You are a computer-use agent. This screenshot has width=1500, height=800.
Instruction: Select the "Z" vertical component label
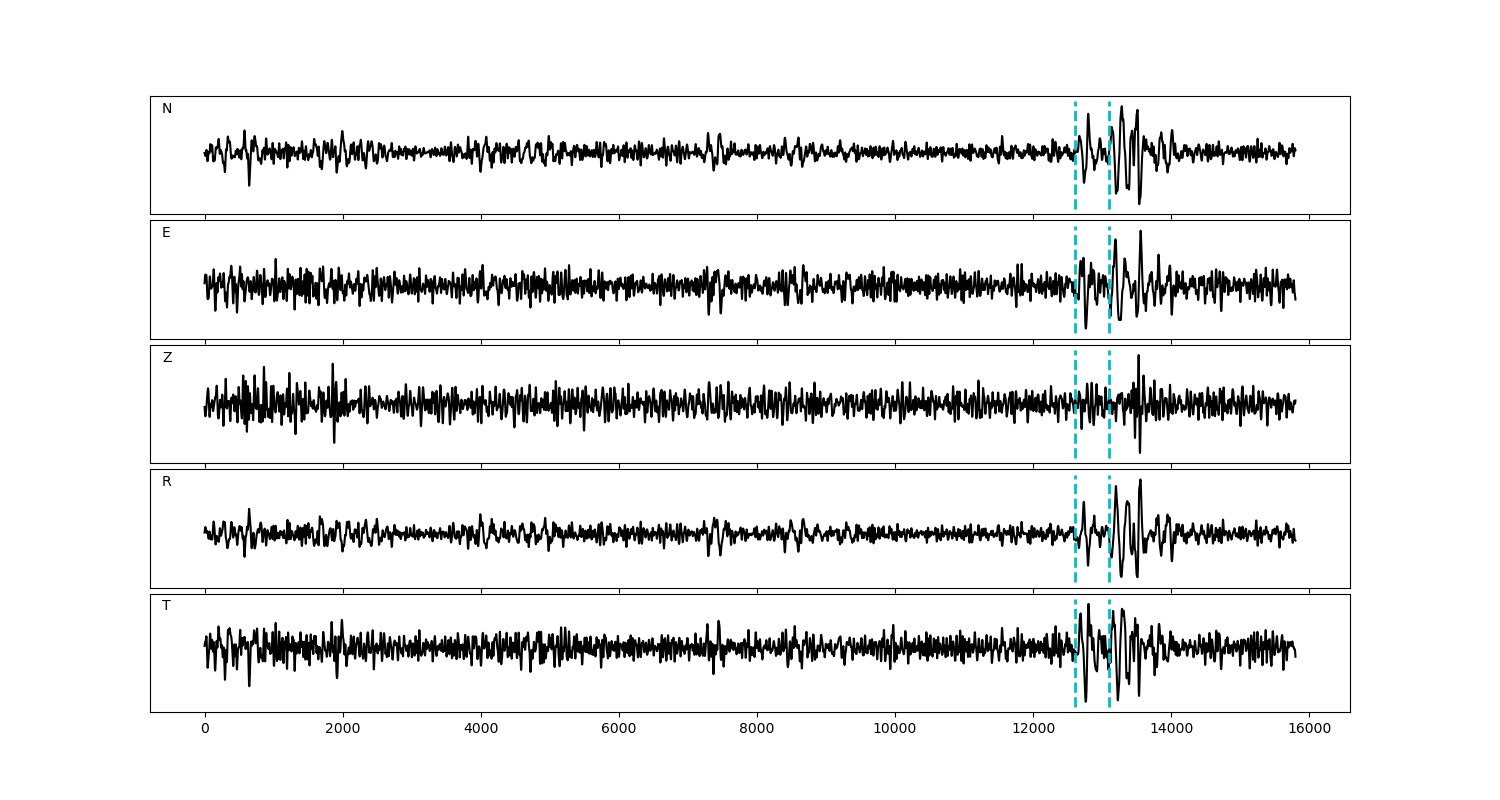pos(167,358)
